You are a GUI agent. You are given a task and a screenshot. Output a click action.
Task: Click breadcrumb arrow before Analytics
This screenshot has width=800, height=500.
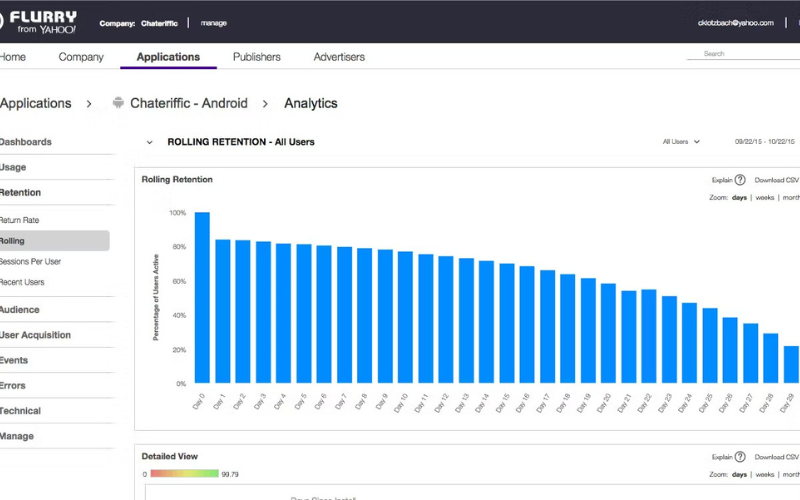click(x=265, y=104)
